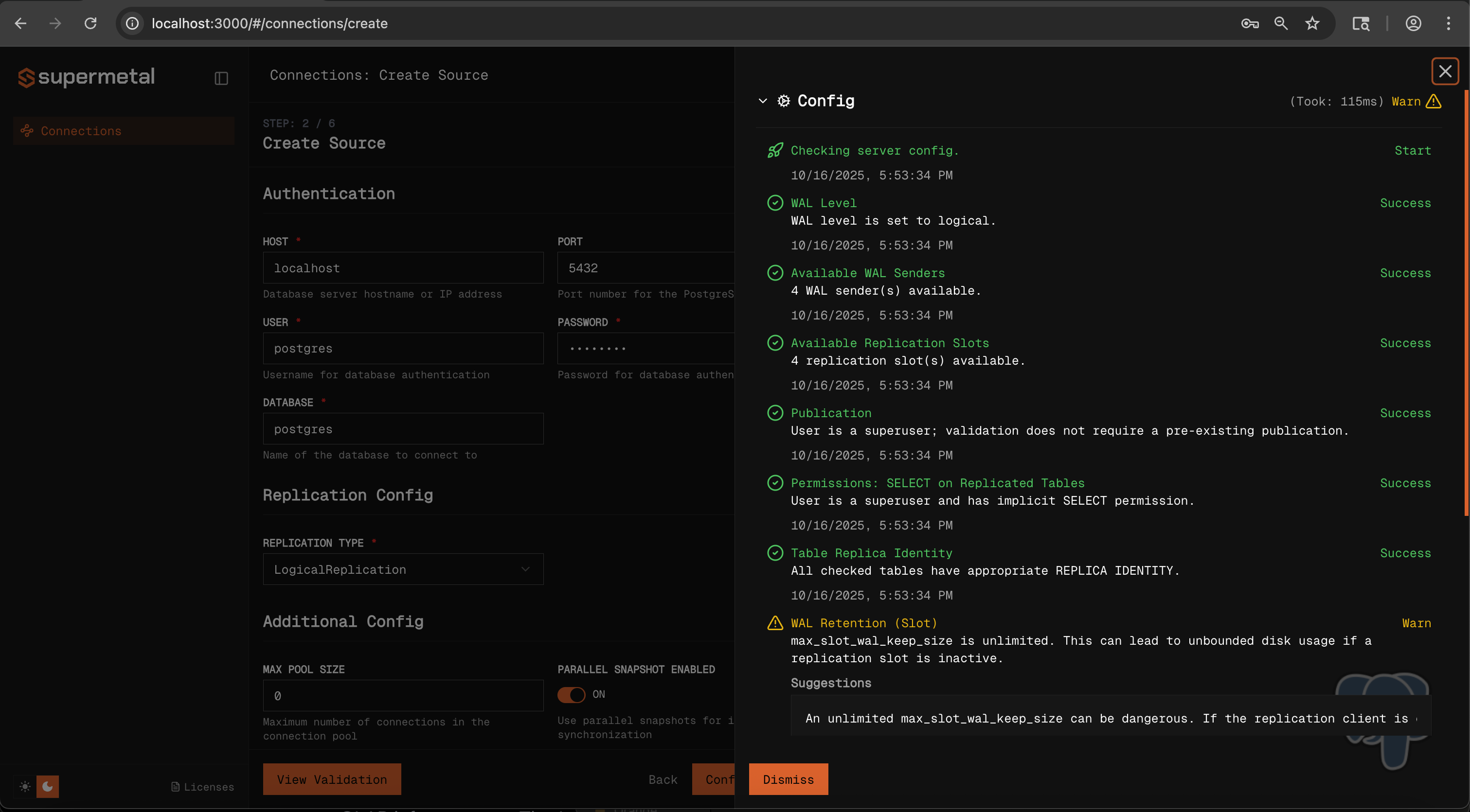The image size is (1470, 812).
Task: Open the Replication Type dropdown
Action: pos(403,569)
